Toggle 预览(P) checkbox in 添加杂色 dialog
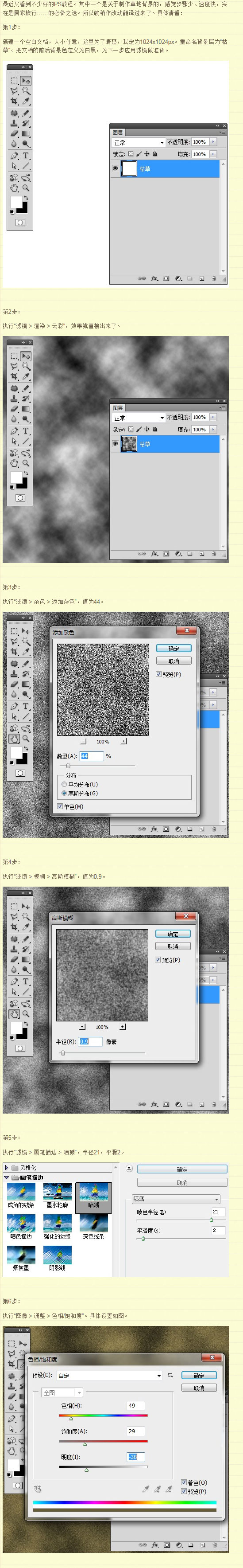 click(158, 674)
